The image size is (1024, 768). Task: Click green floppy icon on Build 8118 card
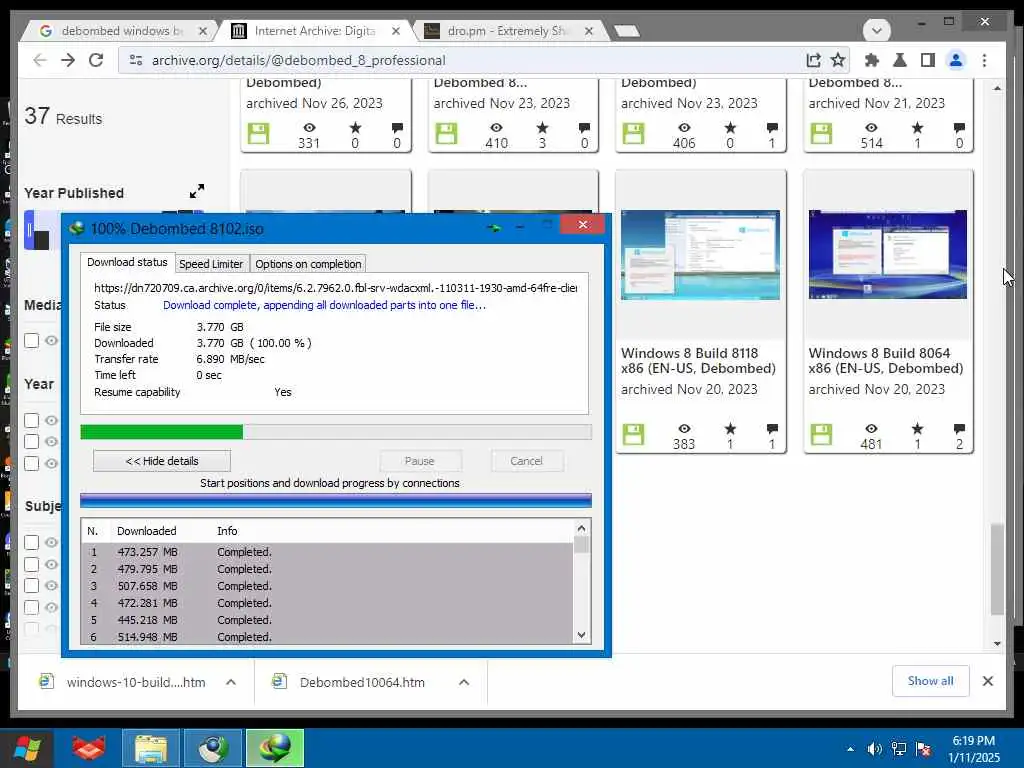pos(633,434)
